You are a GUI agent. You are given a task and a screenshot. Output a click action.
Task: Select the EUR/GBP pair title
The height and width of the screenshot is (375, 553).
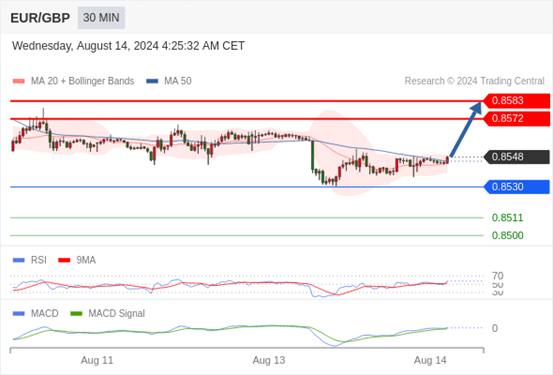pos(40,18)
